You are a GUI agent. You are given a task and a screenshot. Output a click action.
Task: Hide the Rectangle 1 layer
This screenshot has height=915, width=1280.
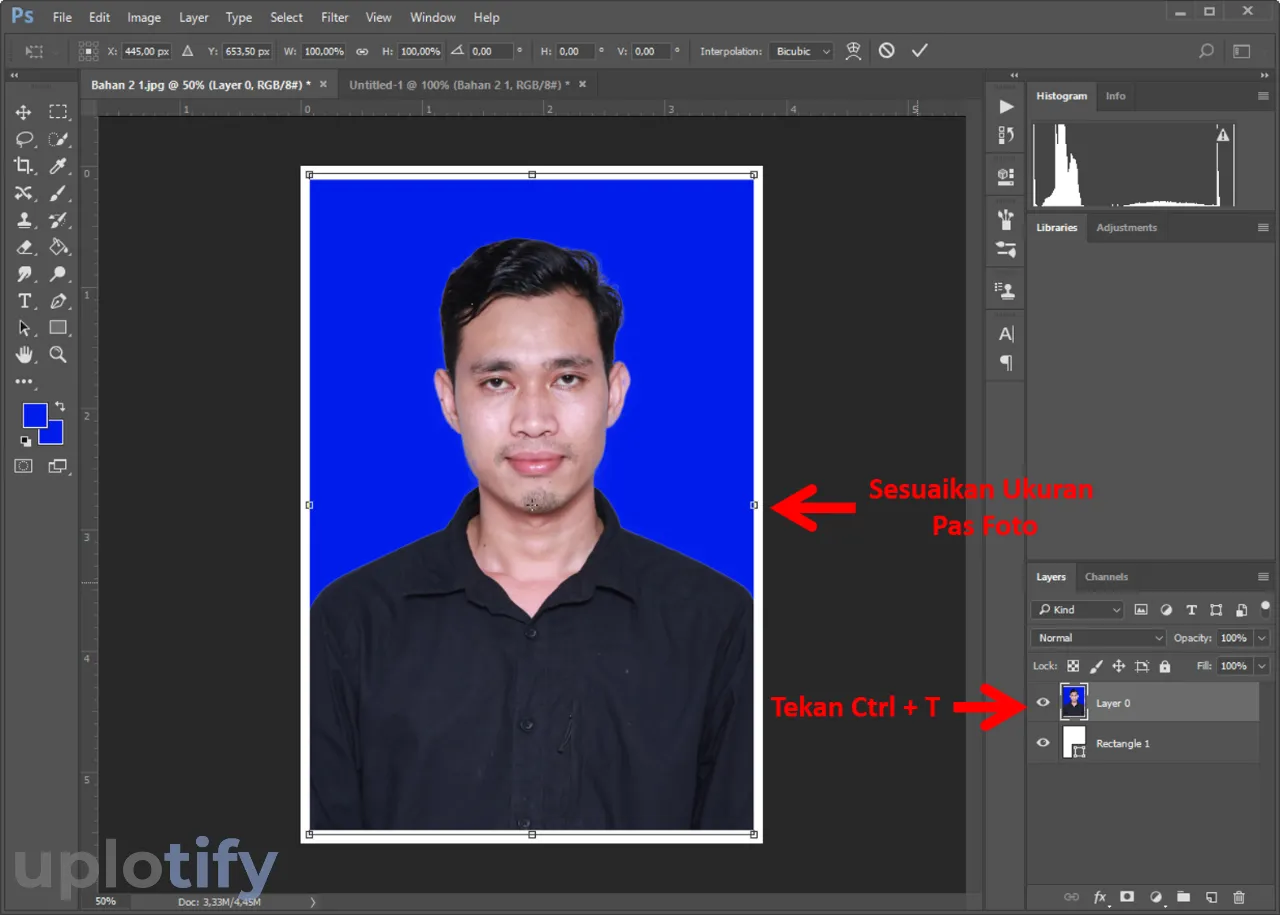[1043, 743]
